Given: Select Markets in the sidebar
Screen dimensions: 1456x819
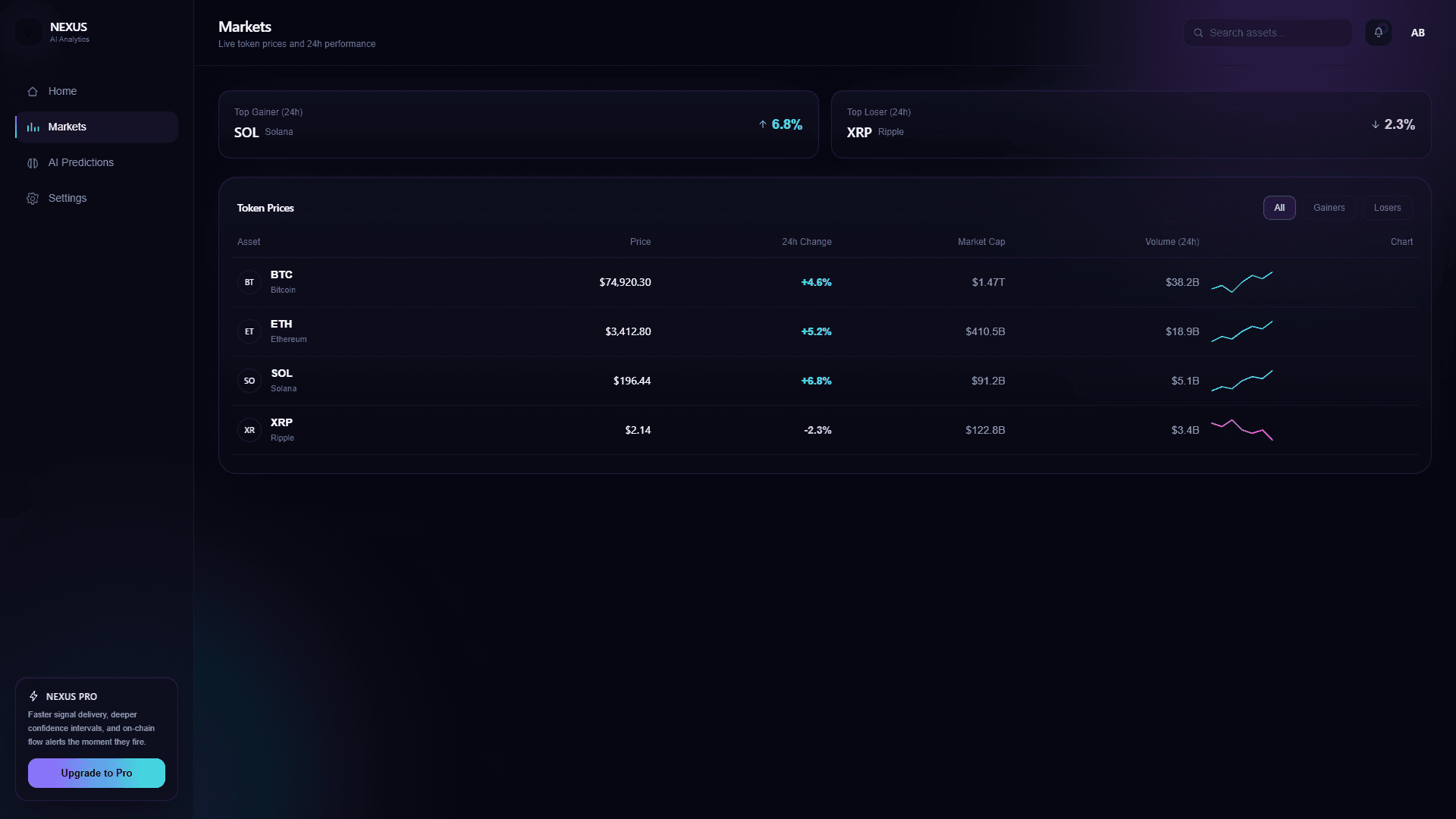Looking at the screenshot, I should 96,127.
